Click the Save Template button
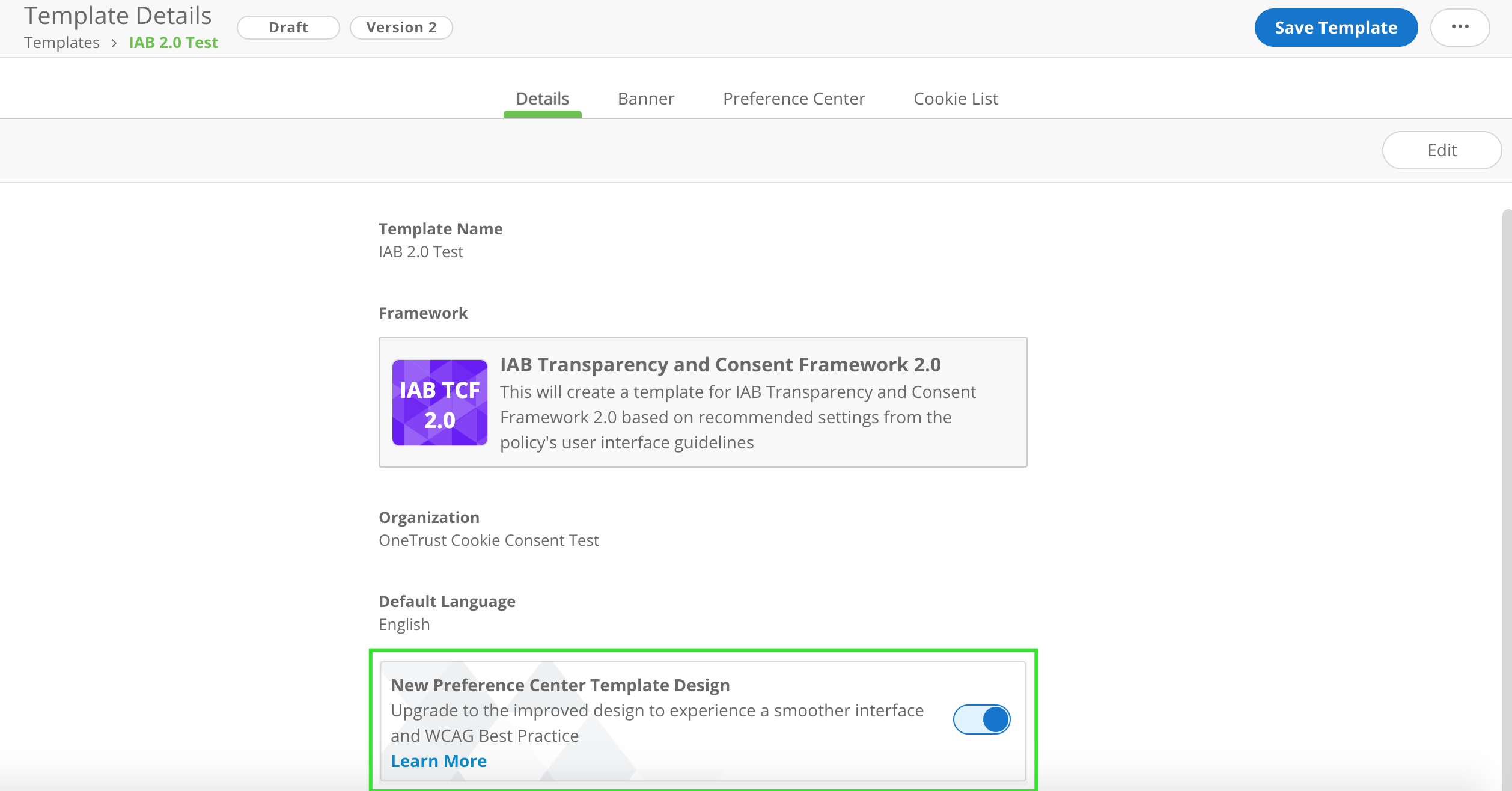 coord(1336,27)
